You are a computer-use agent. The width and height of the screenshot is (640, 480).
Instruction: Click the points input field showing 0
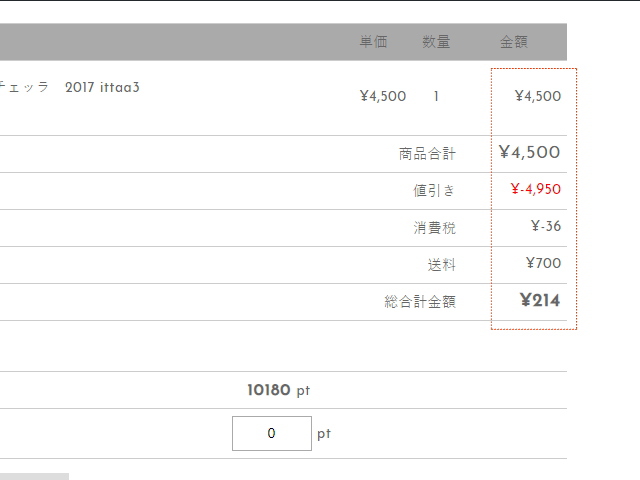click(x=272, y=433)
